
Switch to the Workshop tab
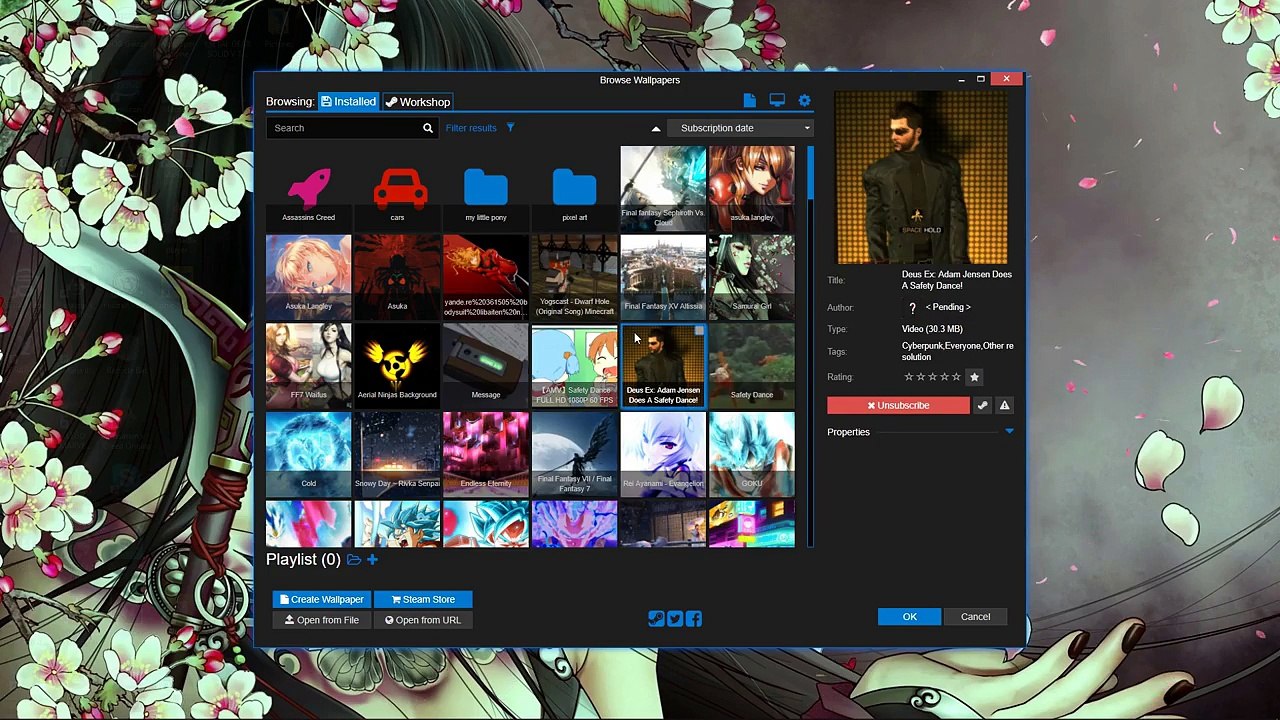(x=418, y=102)
